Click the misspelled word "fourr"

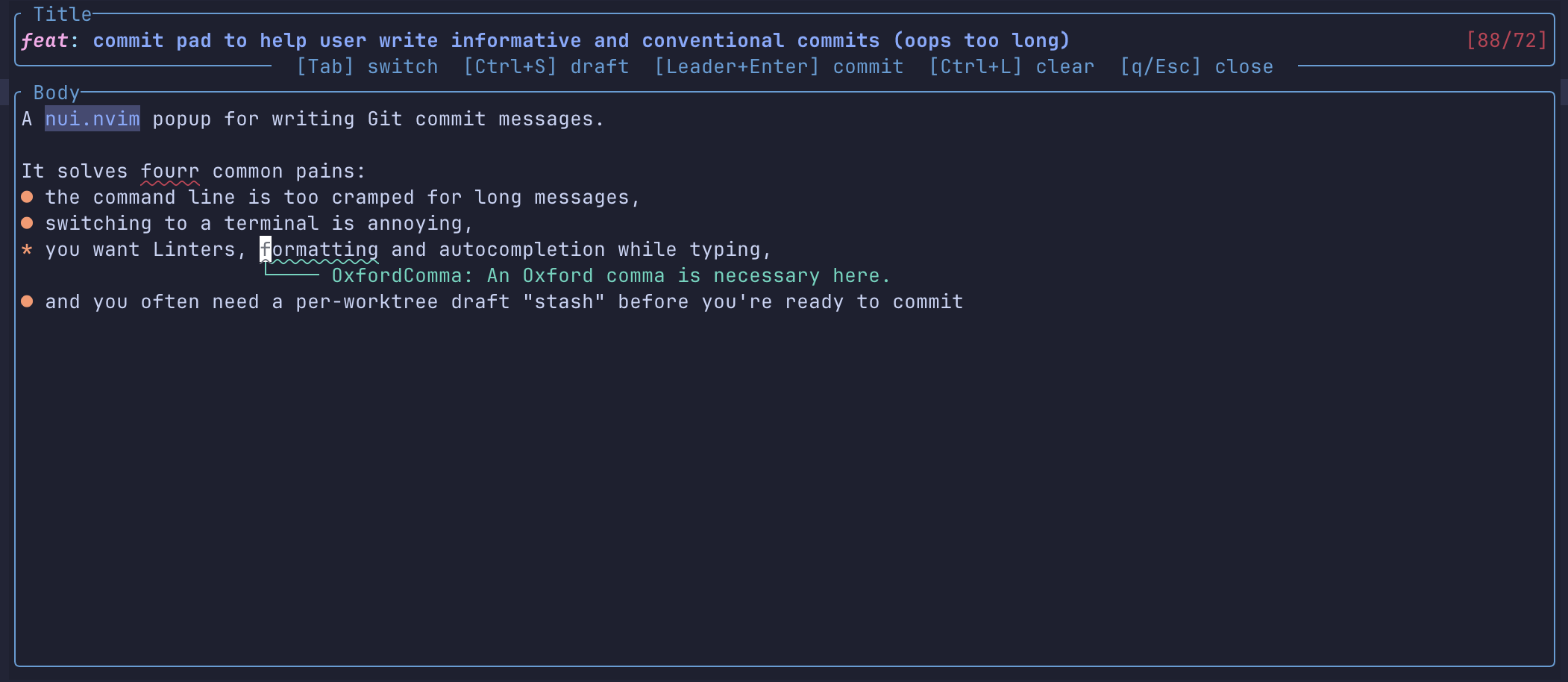(x=170, y=172)
